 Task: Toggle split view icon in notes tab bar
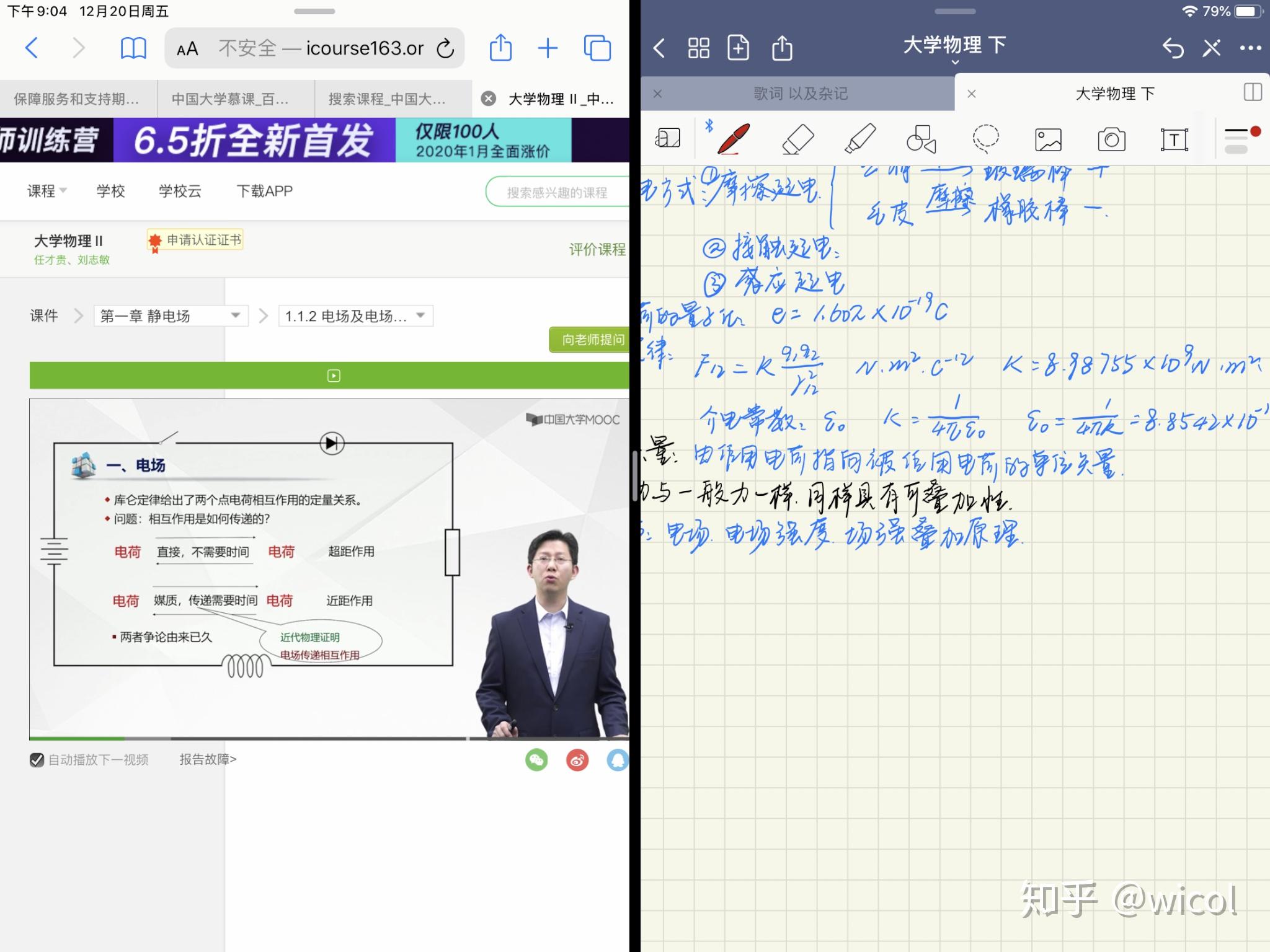tap(1253, 93)
